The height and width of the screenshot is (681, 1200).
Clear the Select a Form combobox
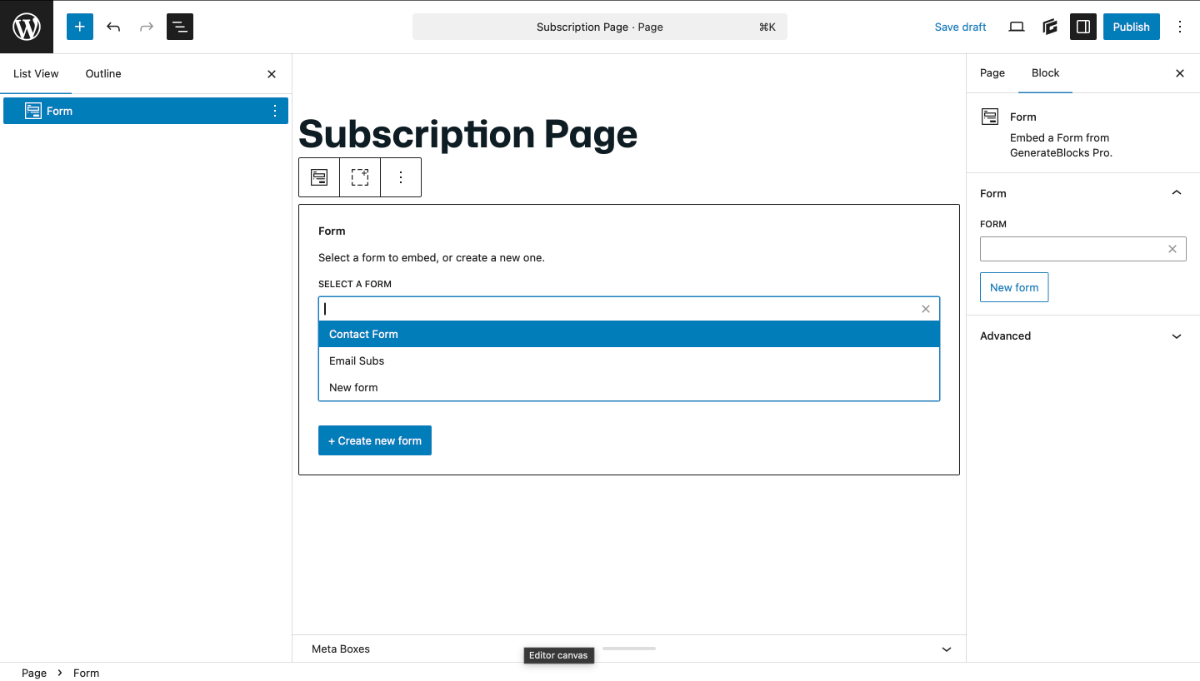(x=925, y=309)
